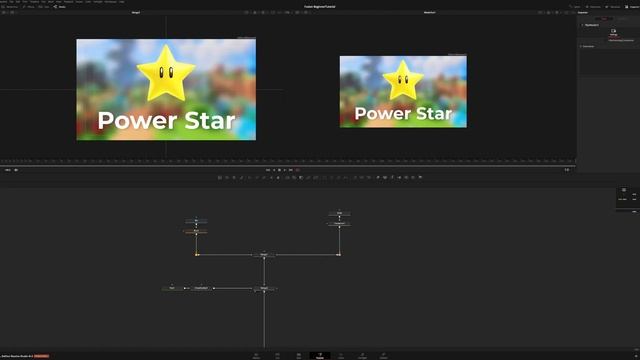Add a pRender particle node from toolbar
The width and height of the screenshot is (640, 360).
[369, 178]
